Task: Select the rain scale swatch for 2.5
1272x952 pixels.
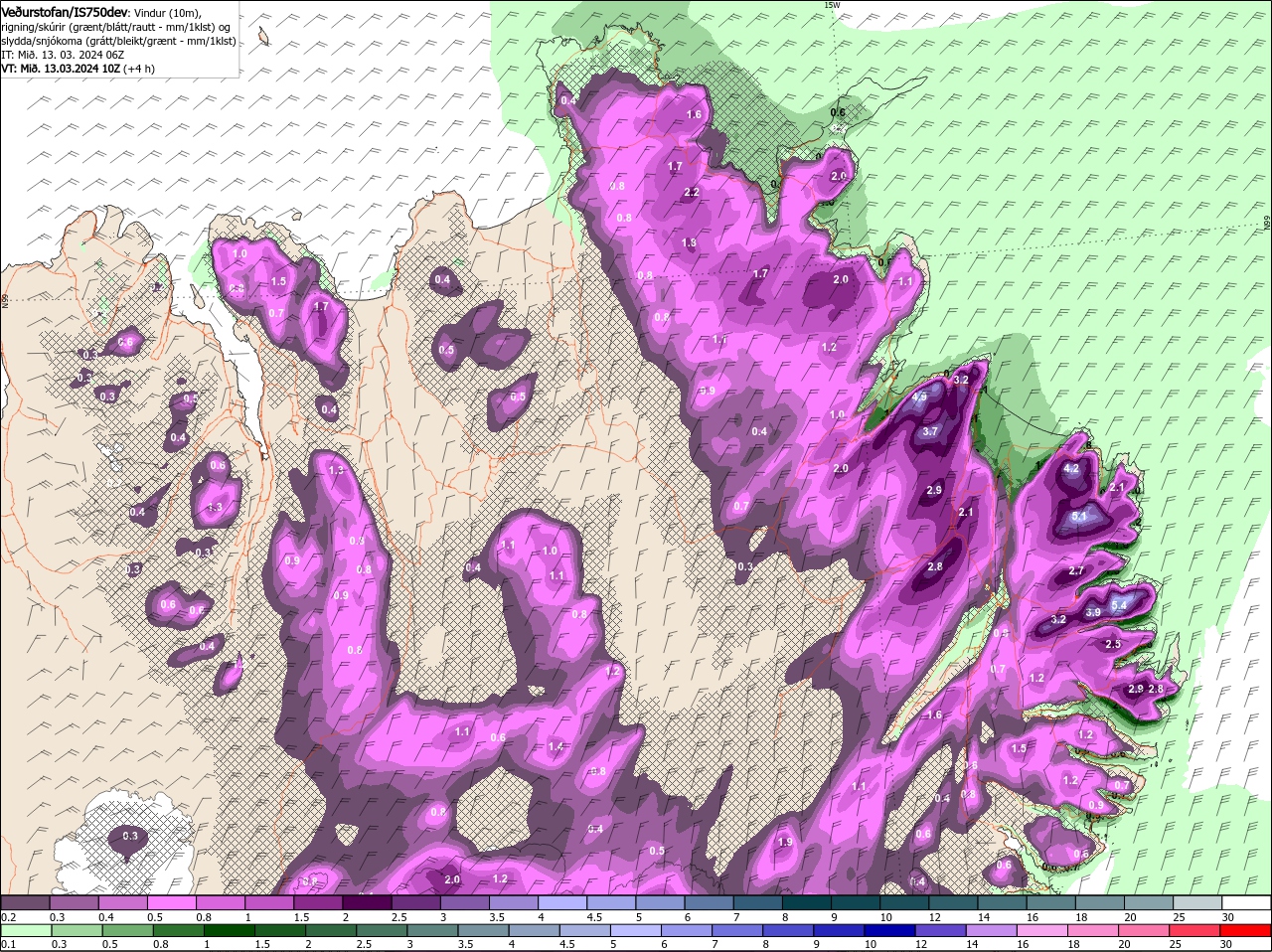Action: click(384, 930)
